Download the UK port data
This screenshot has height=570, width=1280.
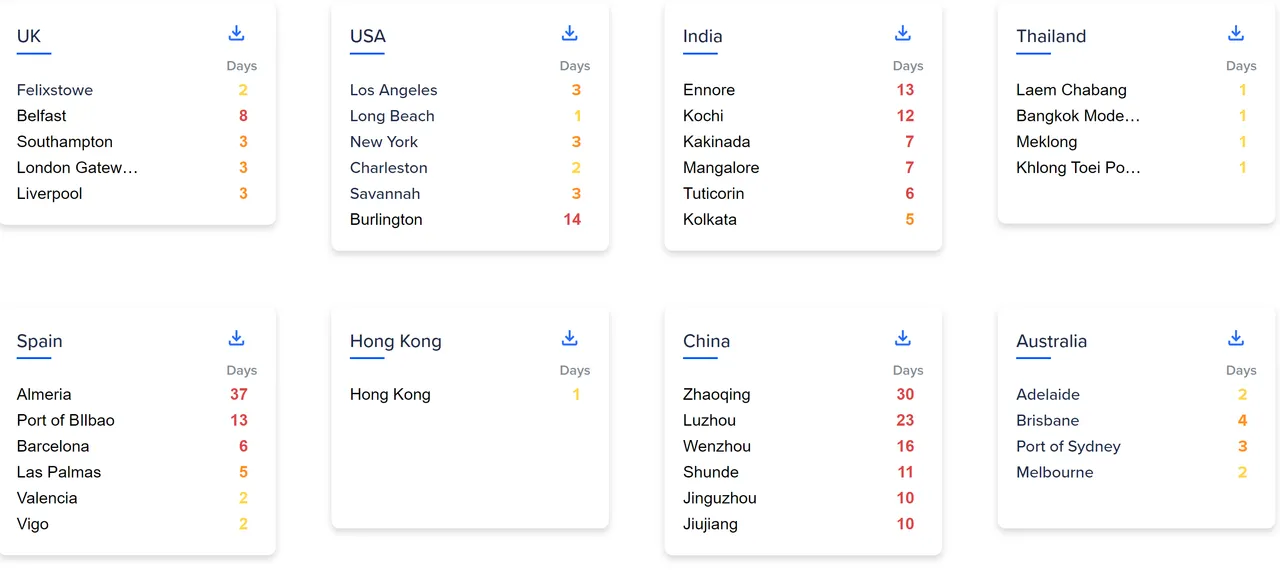click(236, 33)
